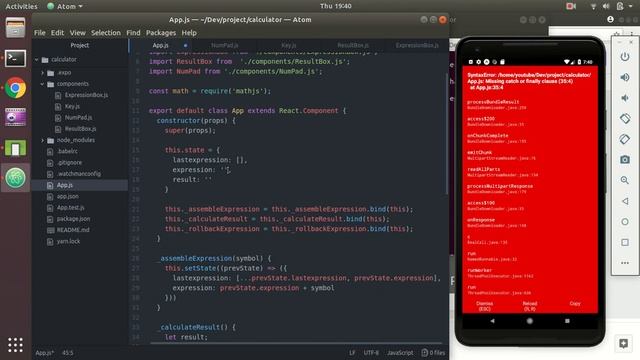
Task: Click the 45:5 cursor position in the status bar
Action: pyautogui.click(x=68, y=353)
